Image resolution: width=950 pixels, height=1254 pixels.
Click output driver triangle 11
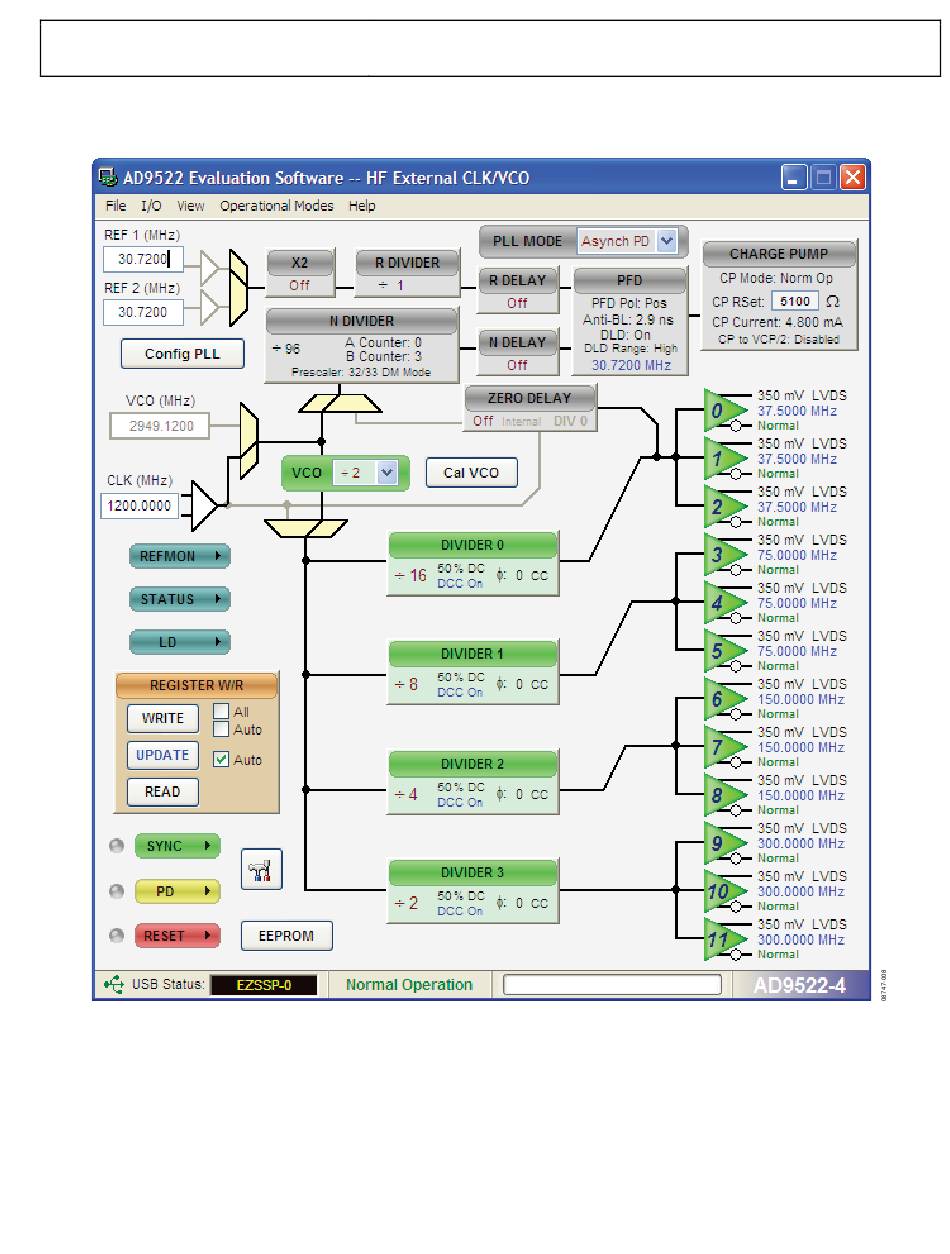click(x=724, y=938)
